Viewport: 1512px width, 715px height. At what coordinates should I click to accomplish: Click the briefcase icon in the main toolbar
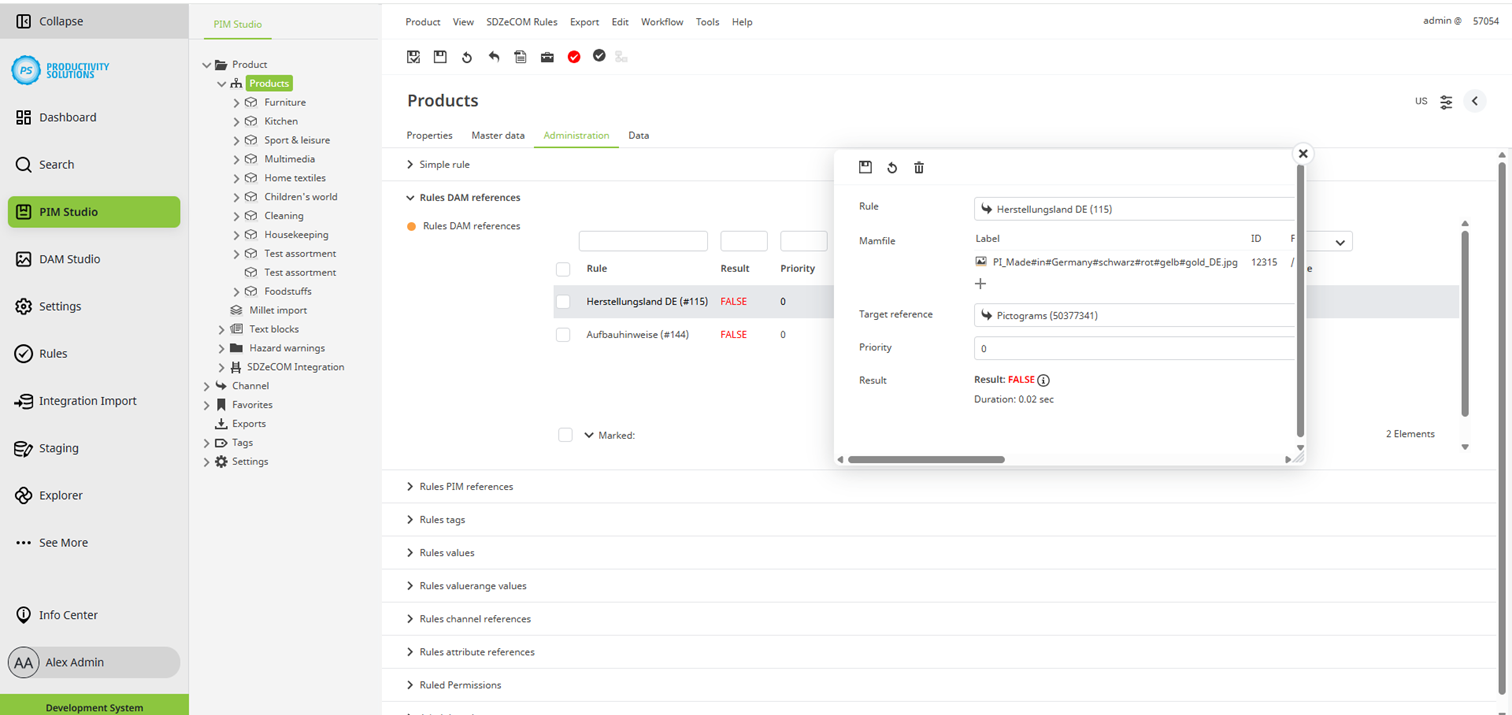[547, 57]
